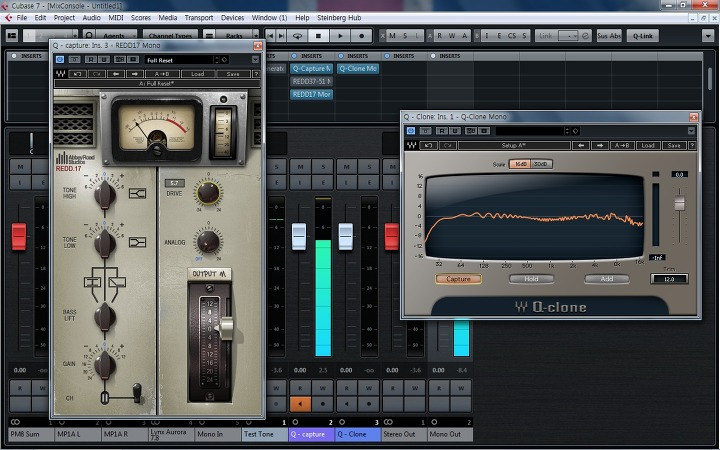Select the Q-Capture insert slot

pos(311,68)
